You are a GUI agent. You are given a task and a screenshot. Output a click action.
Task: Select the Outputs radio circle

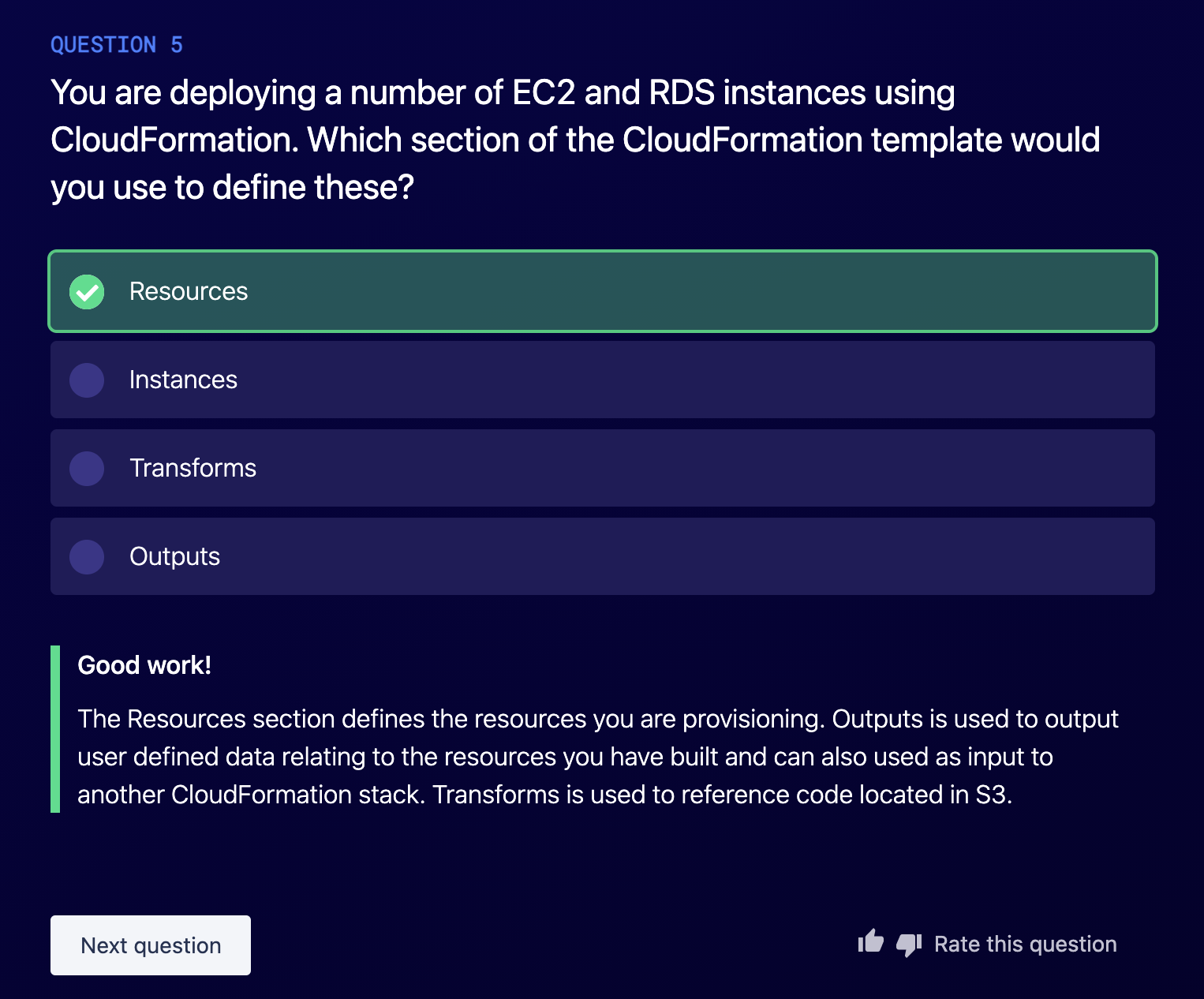click(87, 557)
